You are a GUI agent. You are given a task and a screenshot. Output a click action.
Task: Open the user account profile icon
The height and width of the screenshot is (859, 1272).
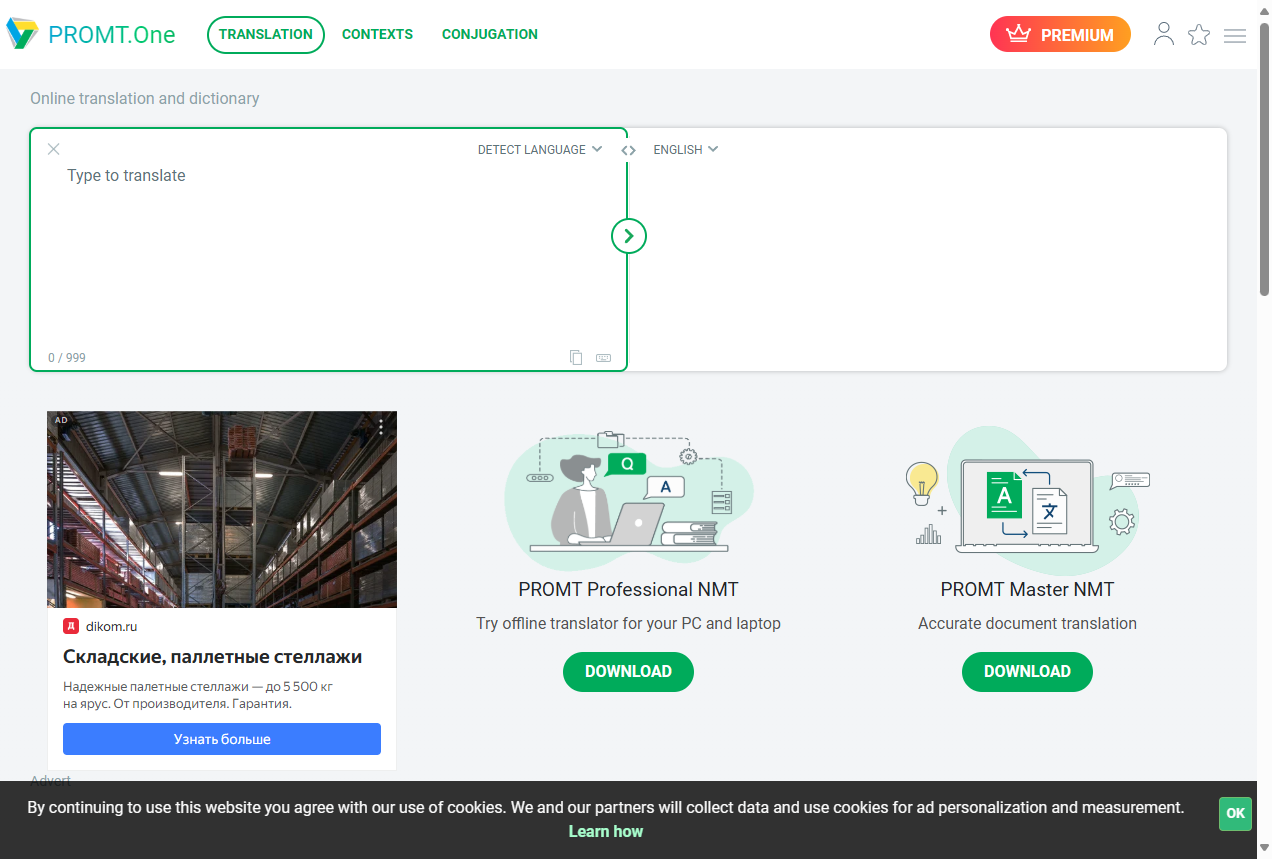pos(1163,34)
